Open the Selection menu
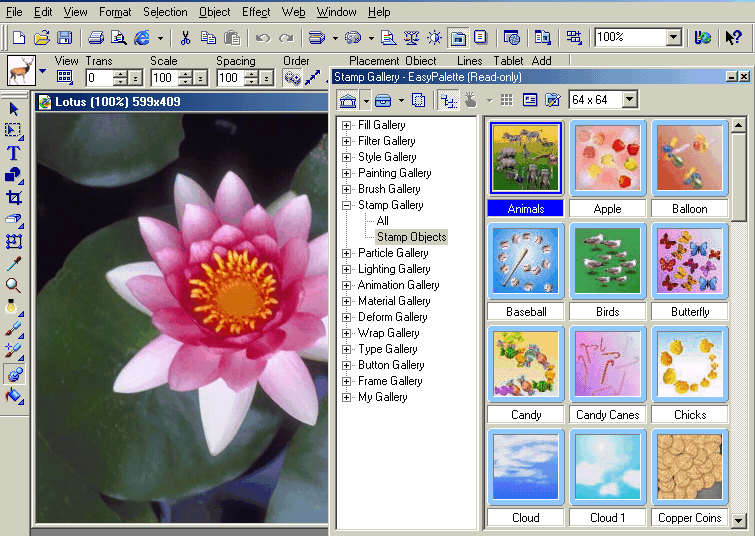This screenshot has width=755, height=536. tap(165, 12)
